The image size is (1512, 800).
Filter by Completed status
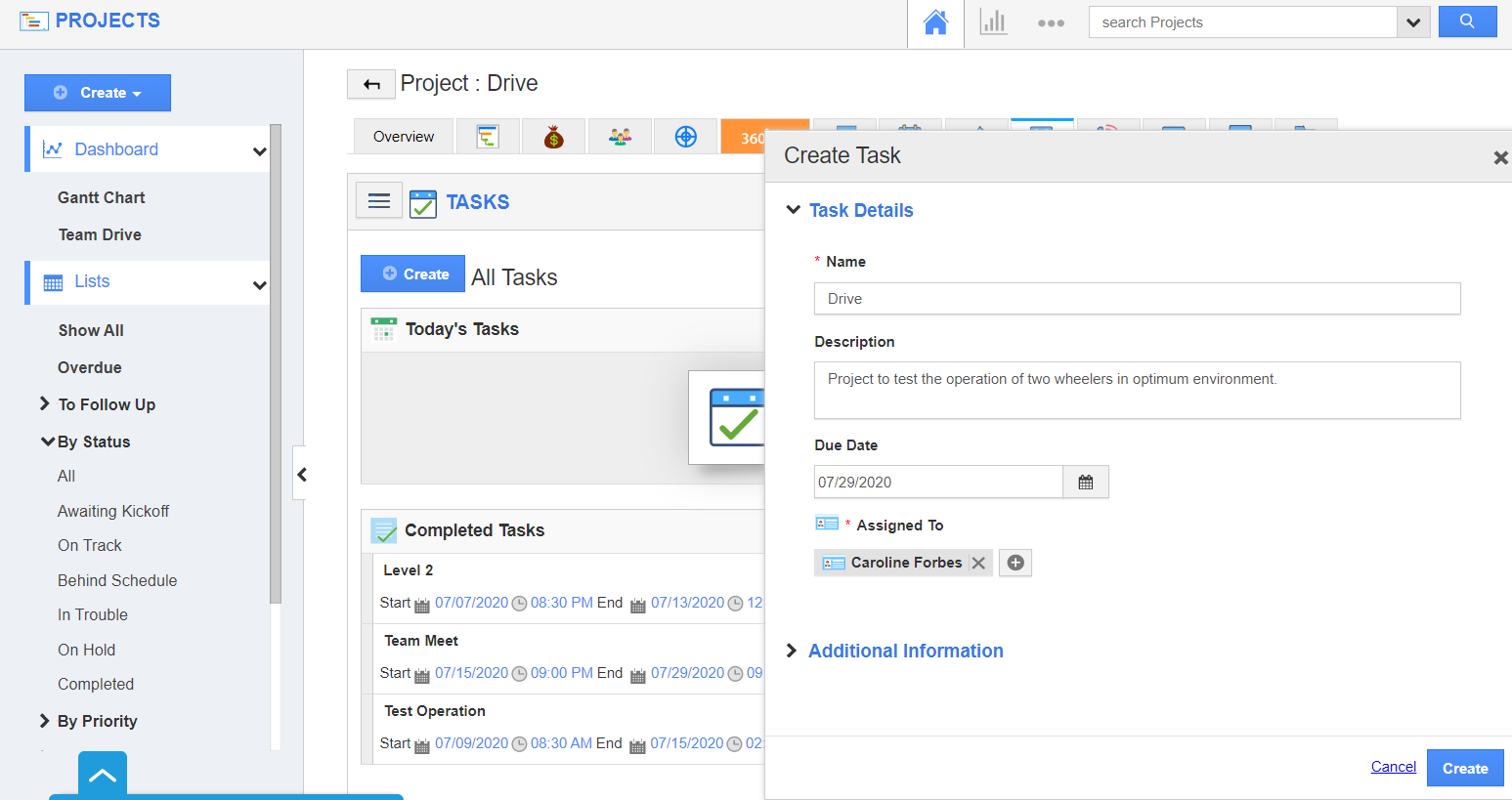click(x=96, y=684)
